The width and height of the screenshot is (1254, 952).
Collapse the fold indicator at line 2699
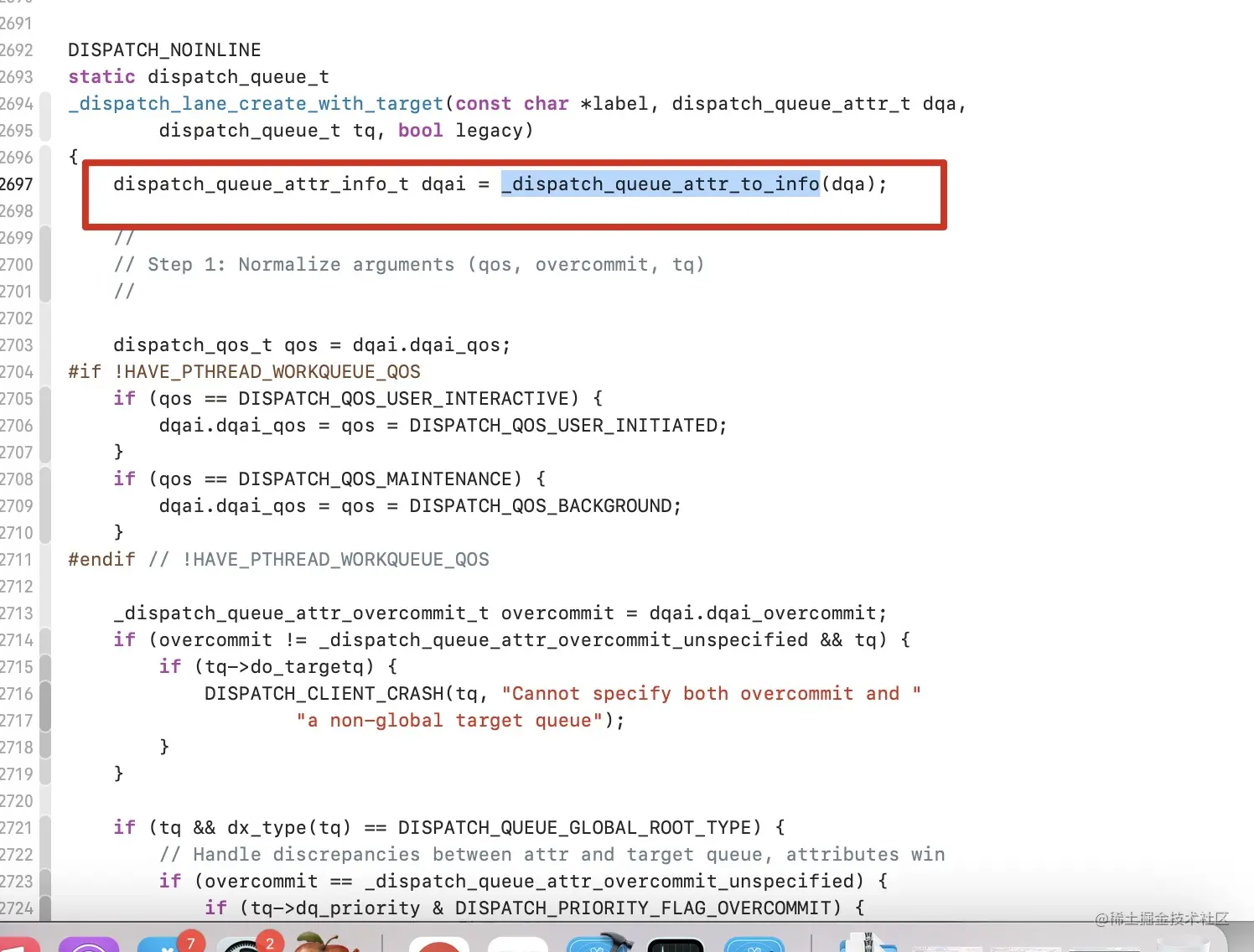[46, 237]
